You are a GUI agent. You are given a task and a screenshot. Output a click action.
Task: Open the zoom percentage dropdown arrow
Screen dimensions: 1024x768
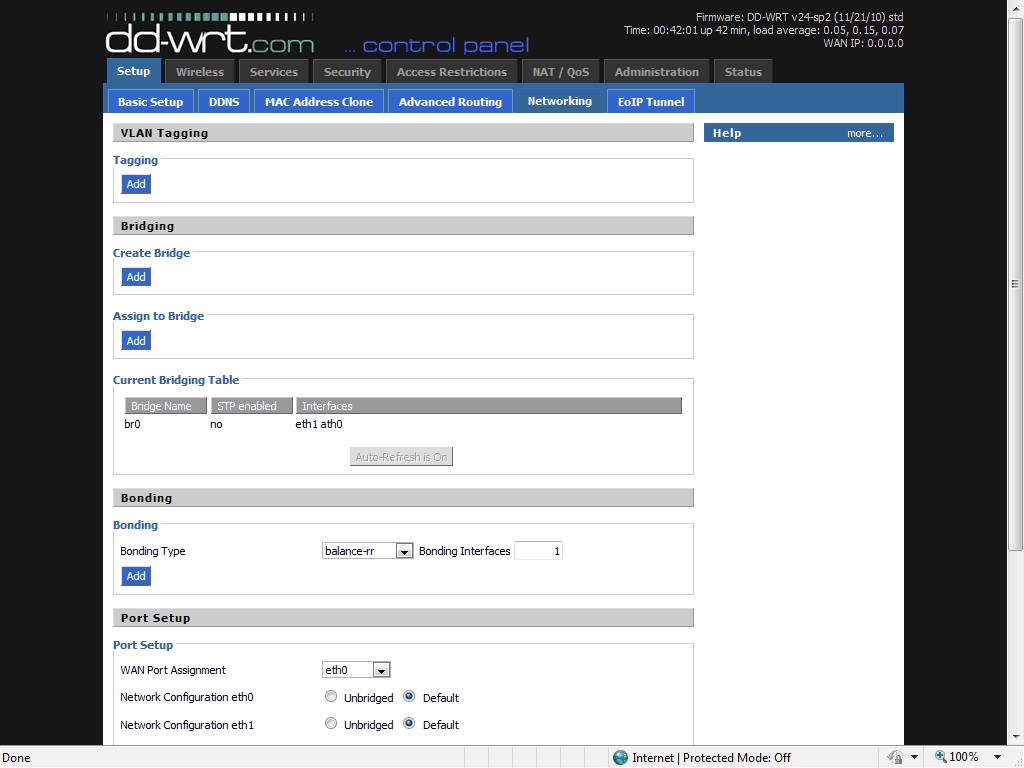click(x=998, y=757)
